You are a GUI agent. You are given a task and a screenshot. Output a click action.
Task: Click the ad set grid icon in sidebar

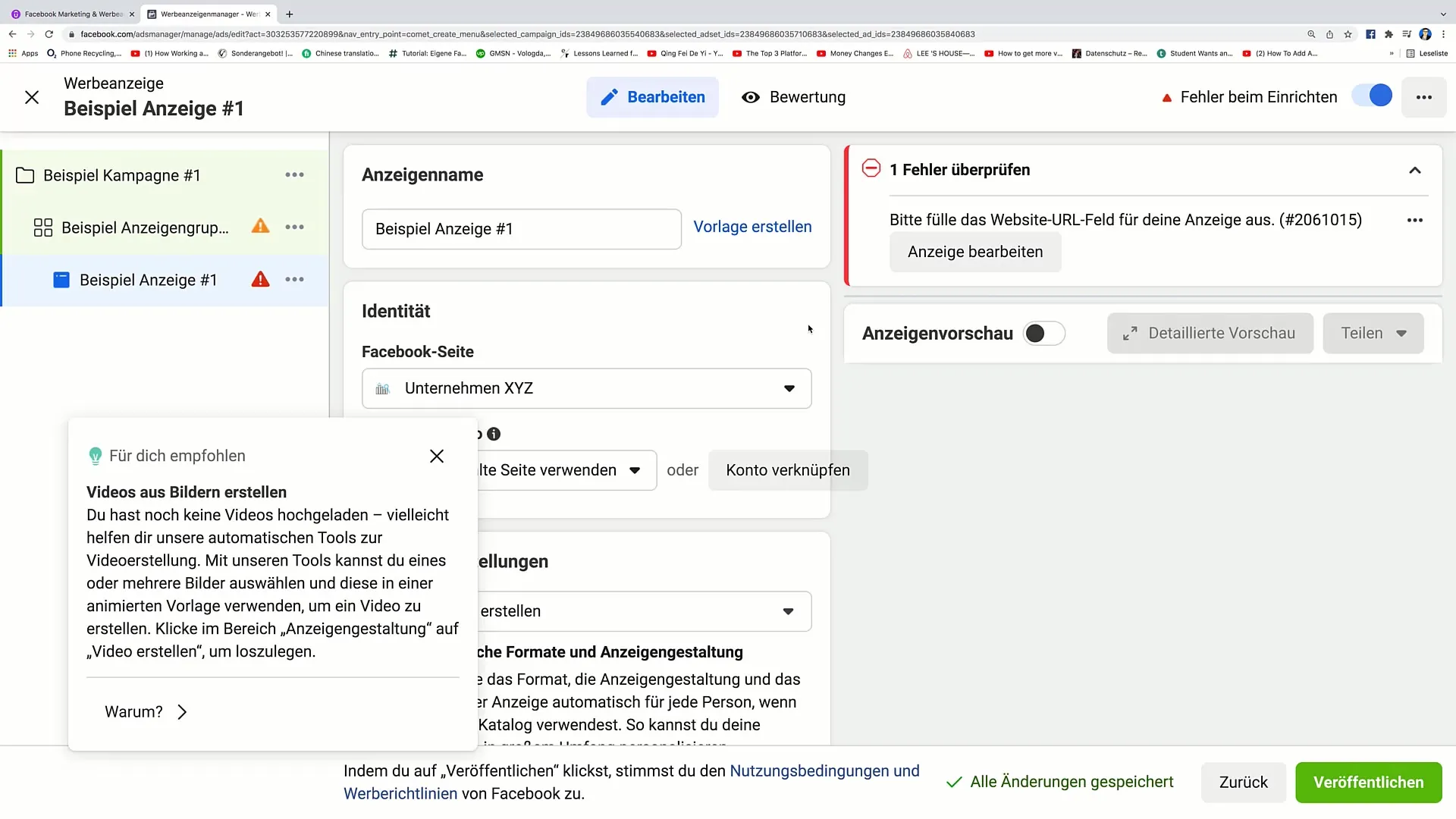42,227
